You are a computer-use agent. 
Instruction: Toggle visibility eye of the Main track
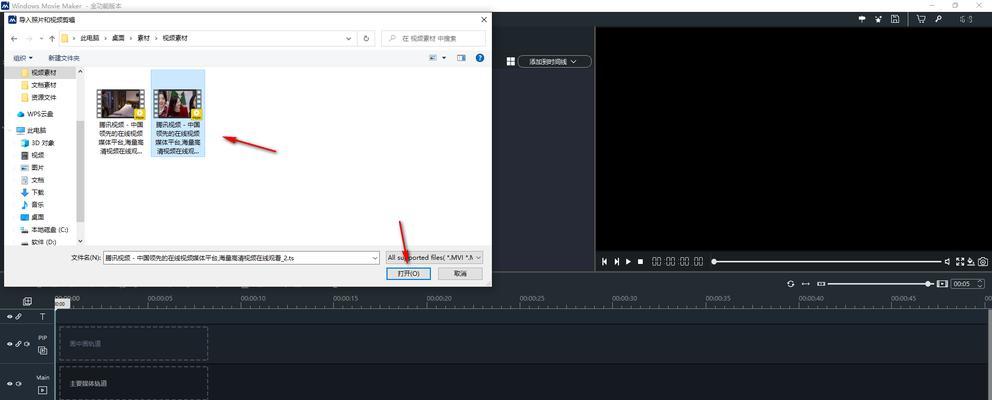9,384
